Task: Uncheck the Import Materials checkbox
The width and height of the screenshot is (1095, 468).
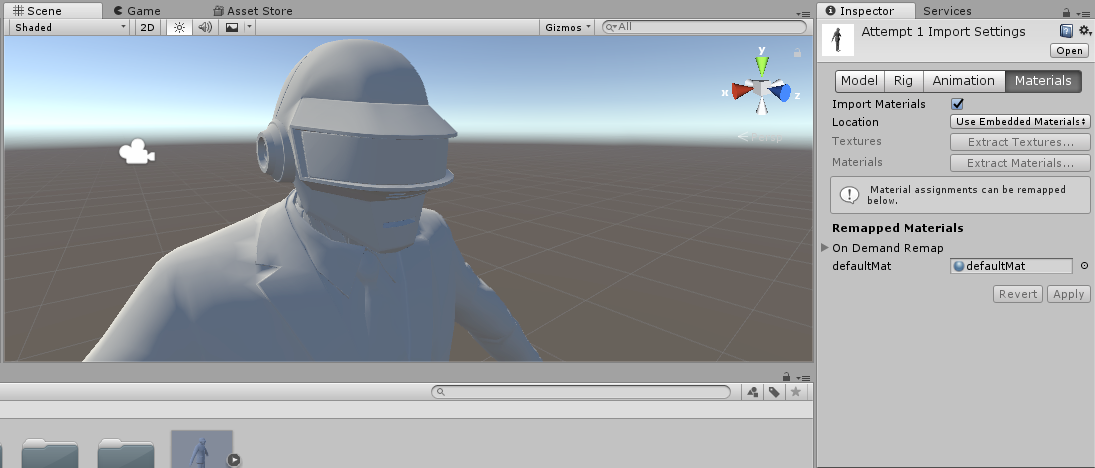Action: 957,104
